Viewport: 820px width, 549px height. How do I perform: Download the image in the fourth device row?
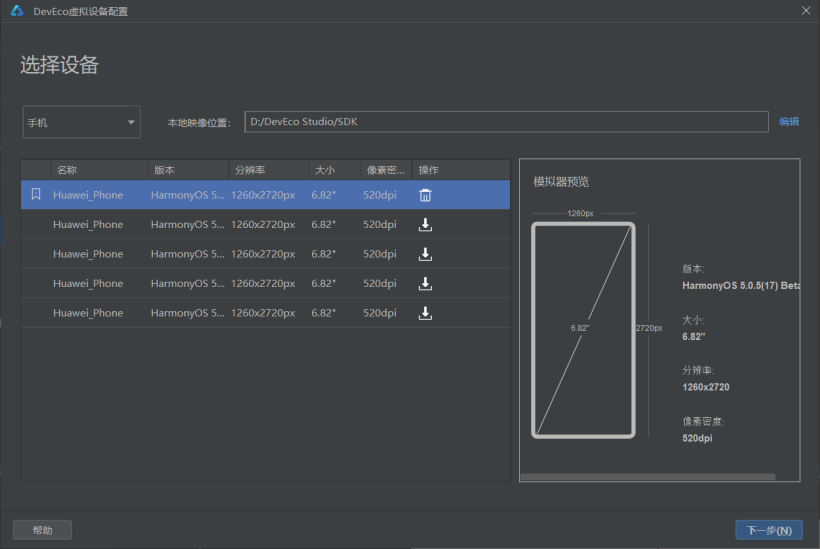pyautogui.click(x=425, y=283)
